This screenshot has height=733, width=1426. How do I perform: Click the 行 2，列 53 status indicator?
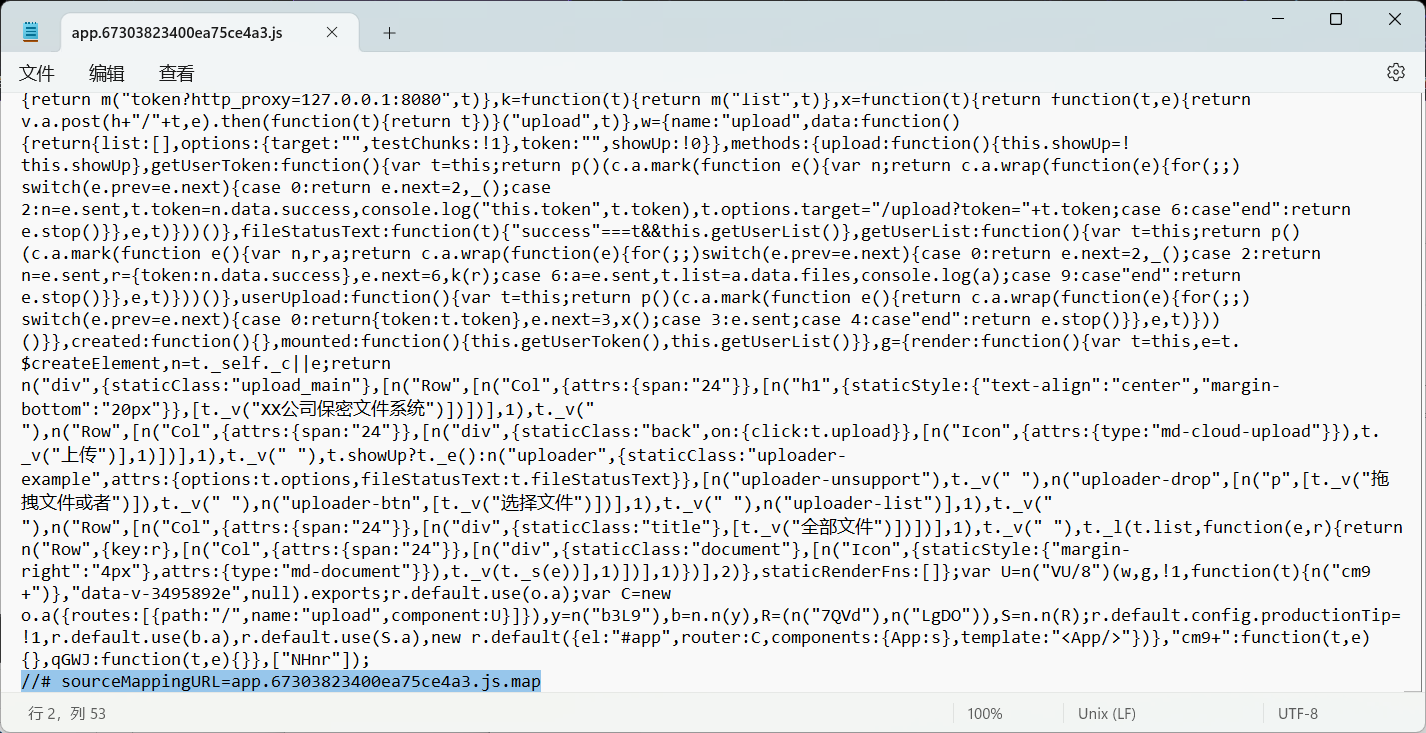[x=67, y=714]
